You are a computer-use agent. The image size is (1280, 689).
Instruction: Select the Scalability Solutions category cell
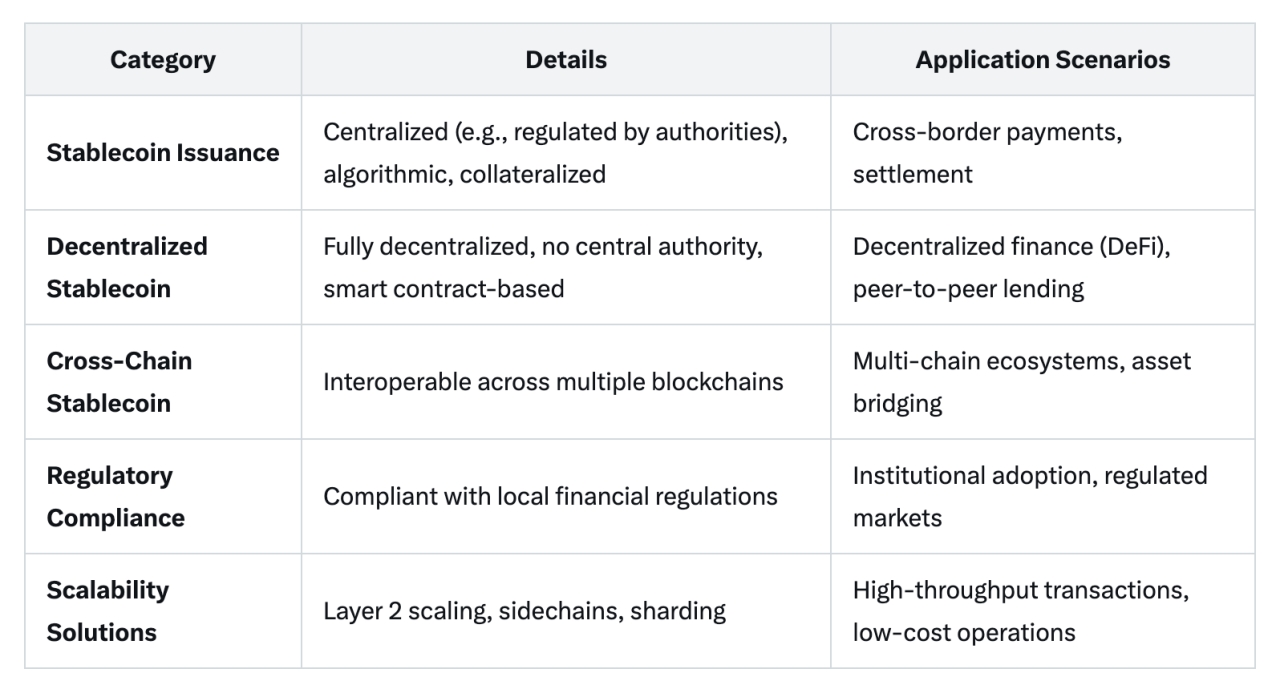[108, 611]
